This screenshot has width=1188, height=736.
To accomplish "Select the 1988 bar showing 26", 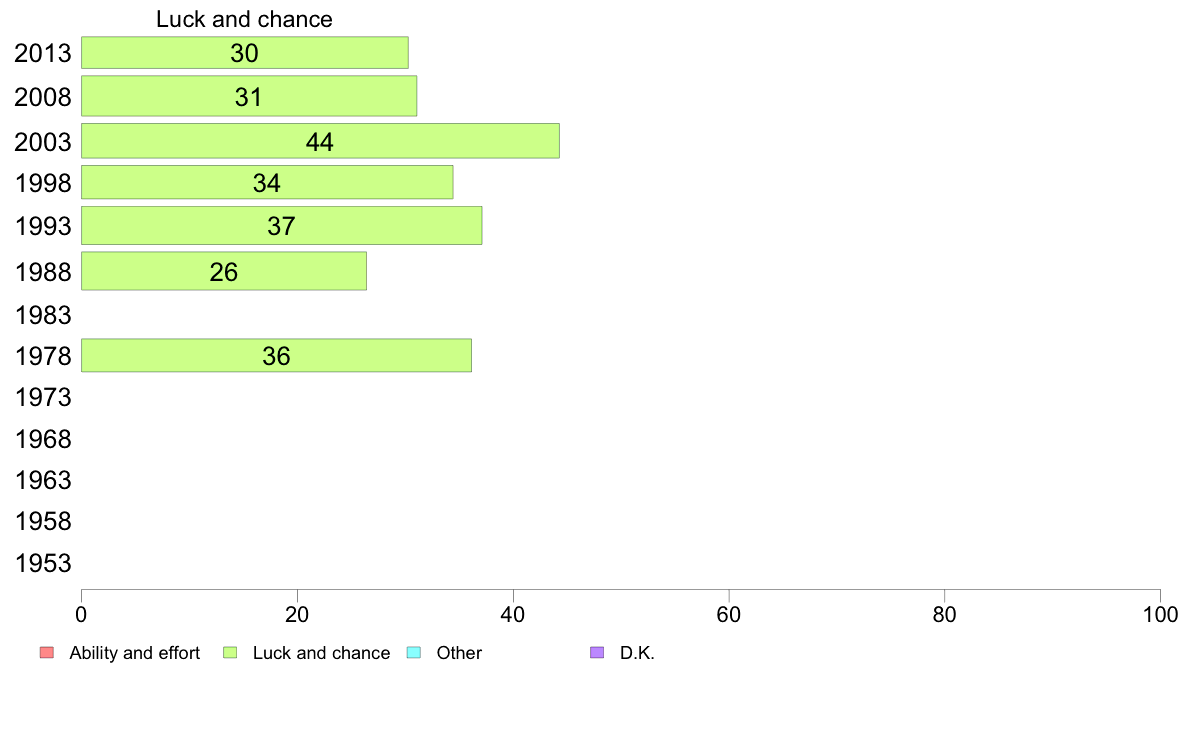I will [x=224, y=271].
